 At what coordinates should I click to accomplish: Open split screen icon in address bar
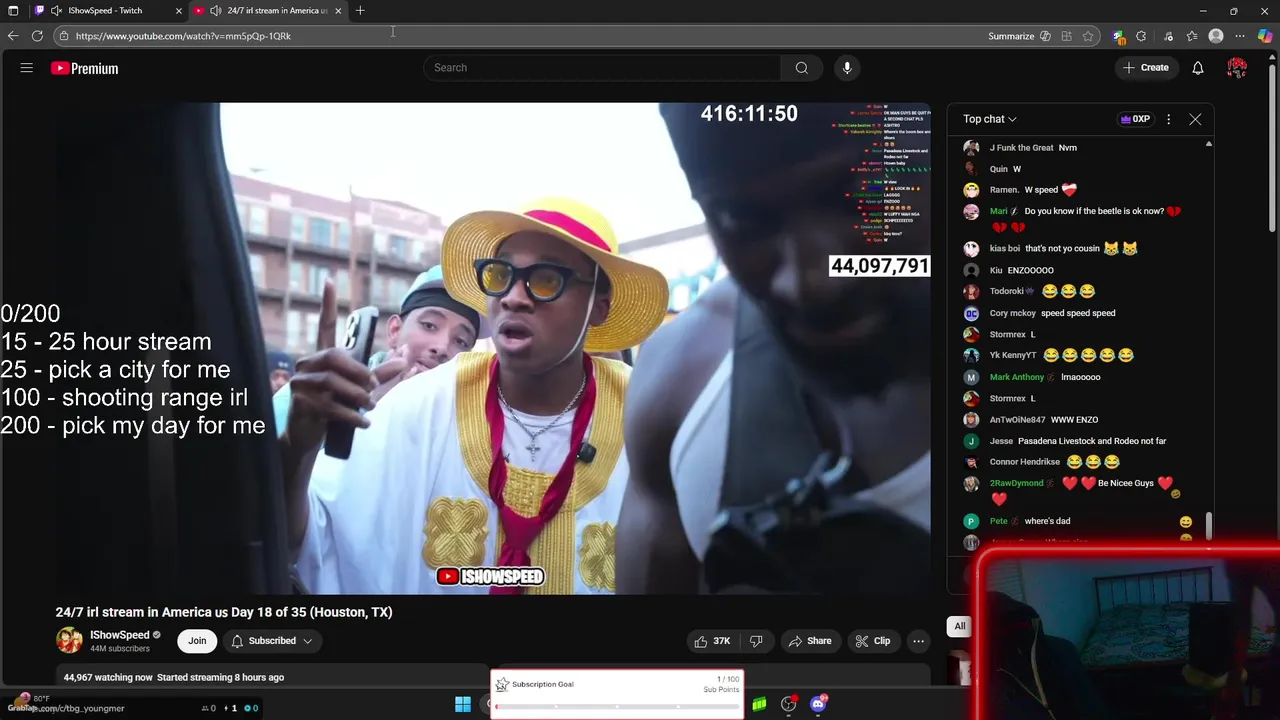click(x=1066, y=36)
